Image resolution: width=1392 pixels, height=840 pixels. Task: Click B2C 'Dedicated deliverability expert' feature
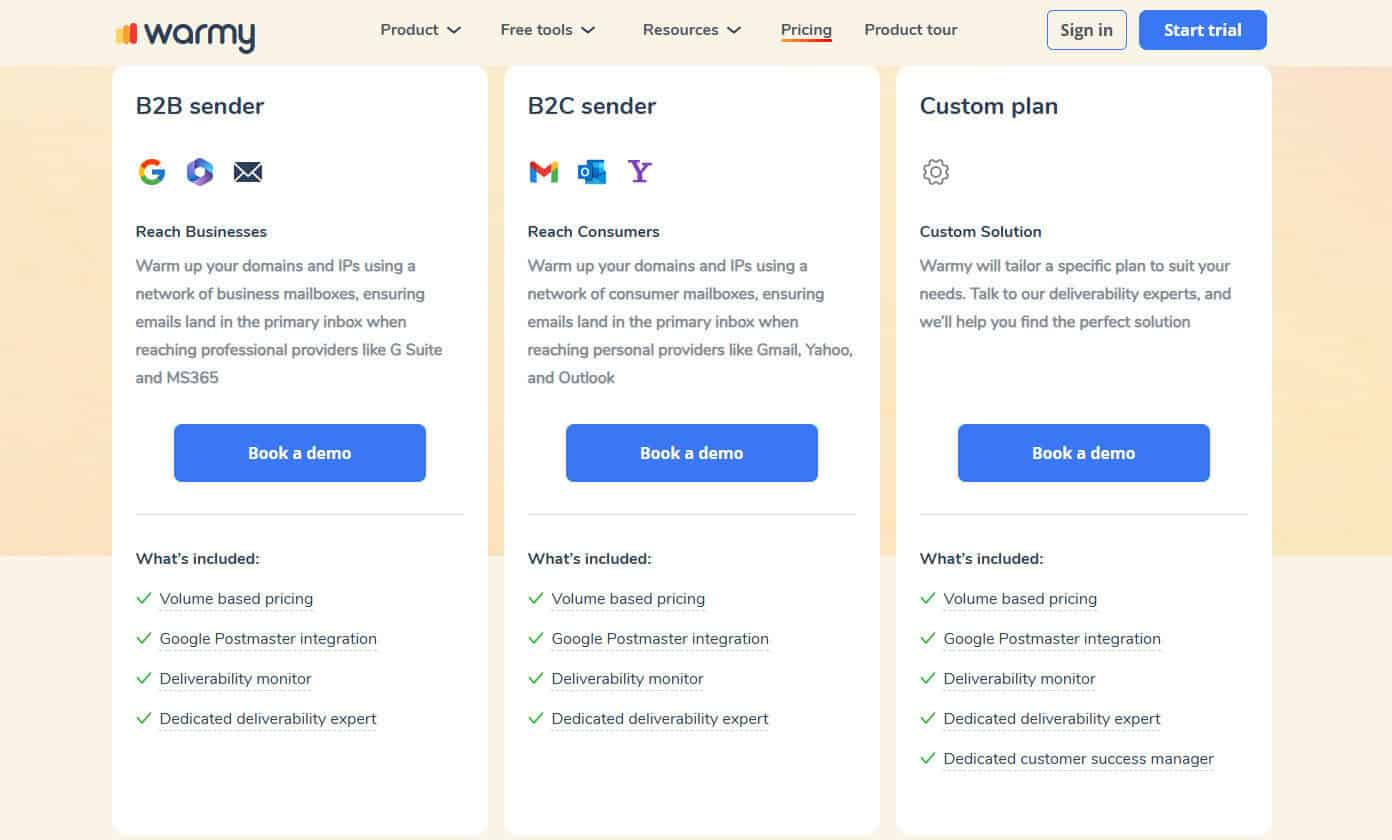(660, 719)
